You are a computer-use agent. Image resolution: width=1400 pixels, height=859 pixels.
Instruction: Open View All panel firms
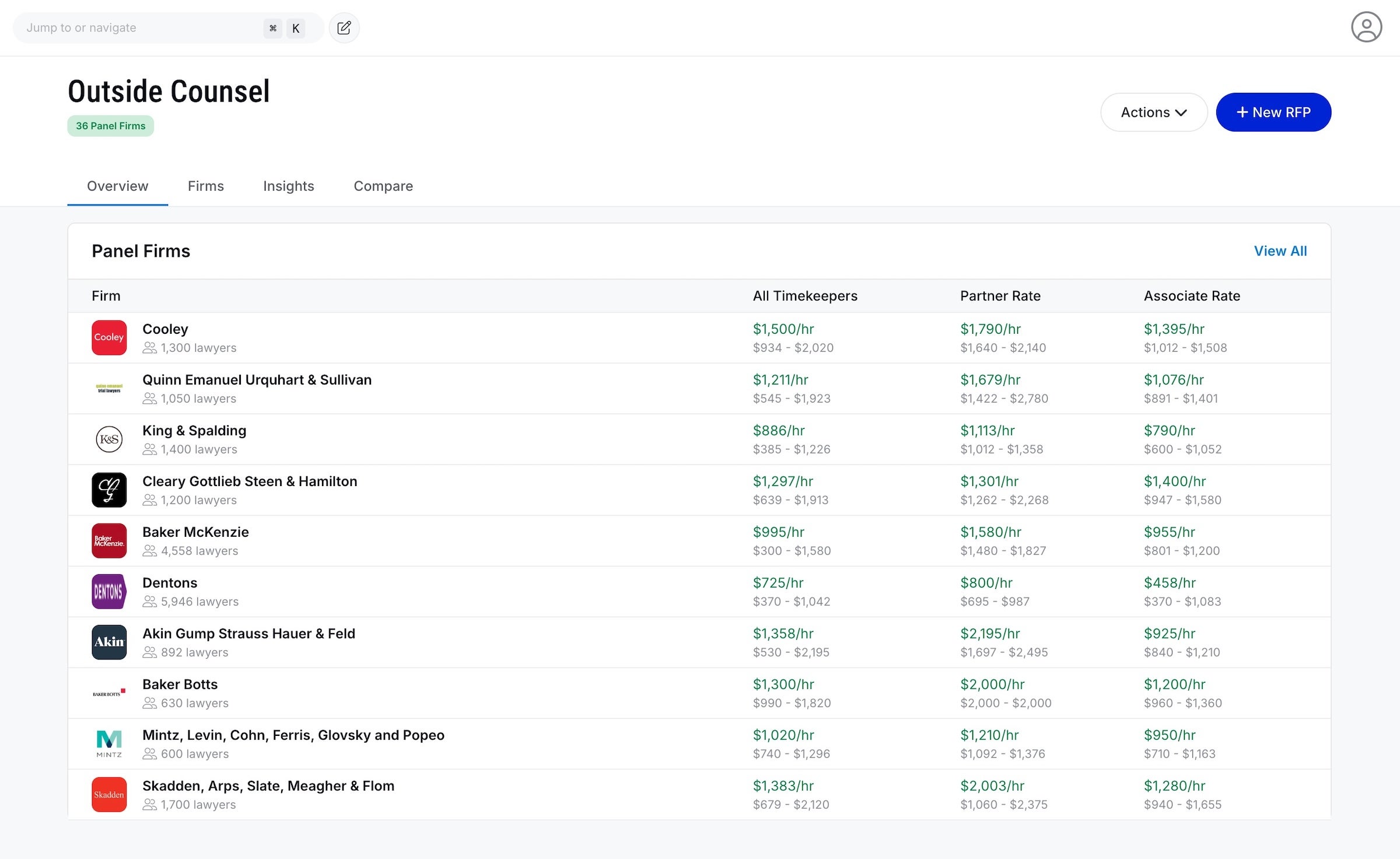[x=1280, y=251]
